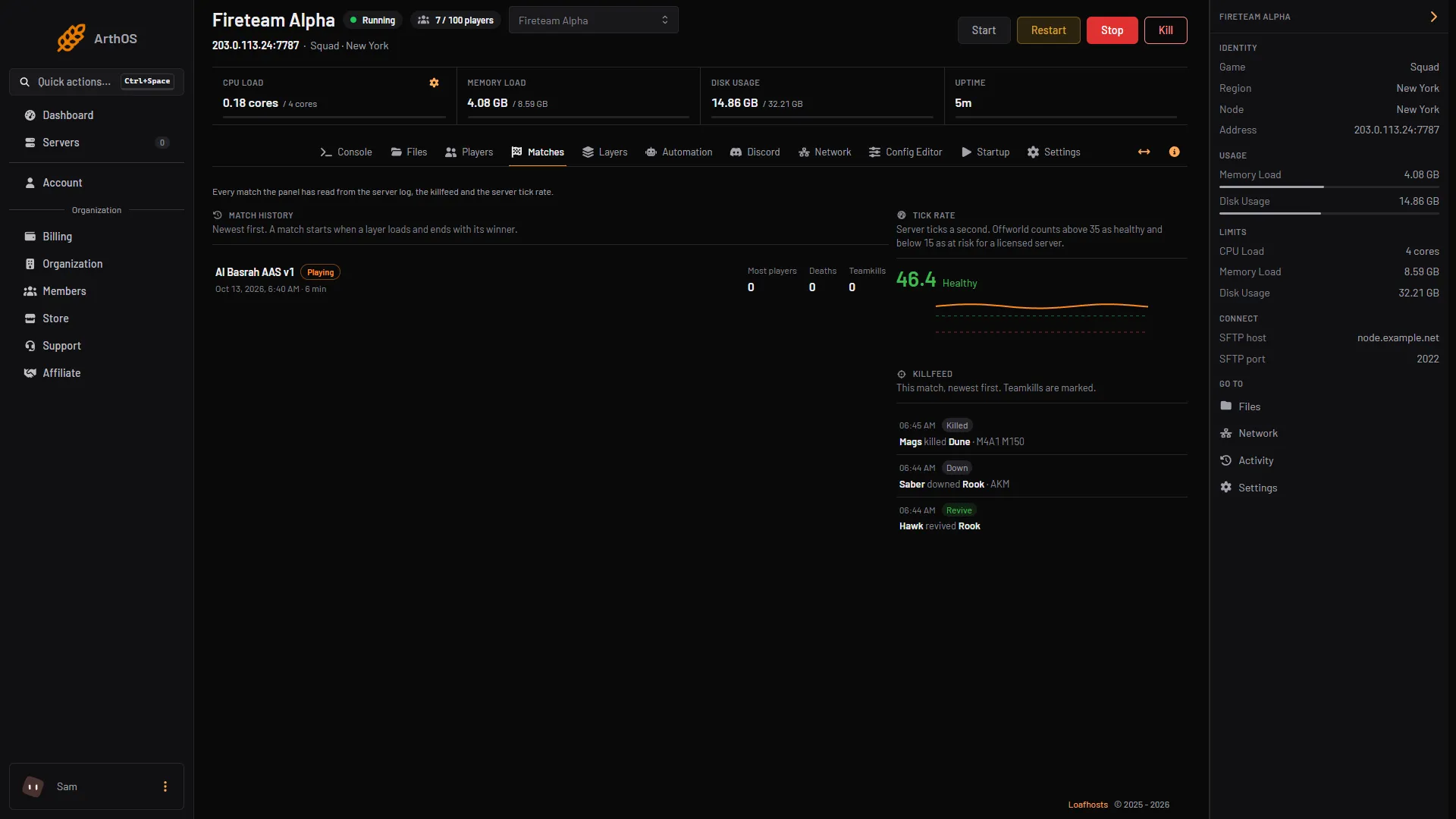Click the SFTP port 2022 value
The height and width of the screenshot is (819, 1456).
1427,359
